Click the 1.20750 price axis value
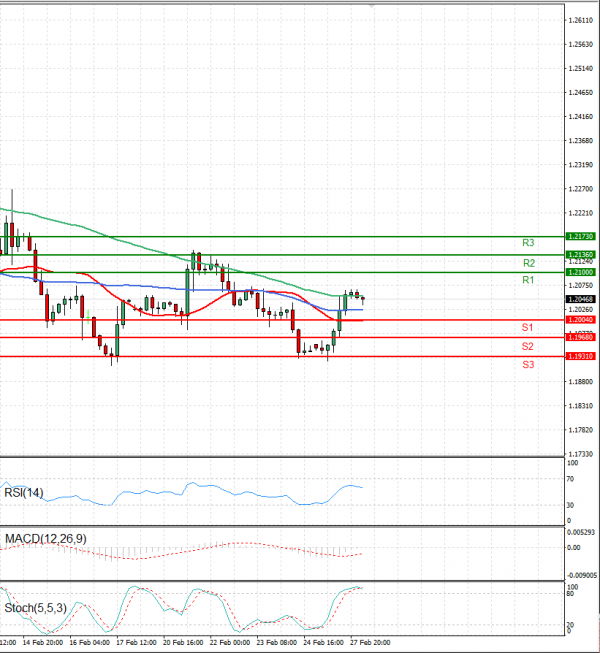This screenshot has width=600, height=653. (x=581, y=286)
